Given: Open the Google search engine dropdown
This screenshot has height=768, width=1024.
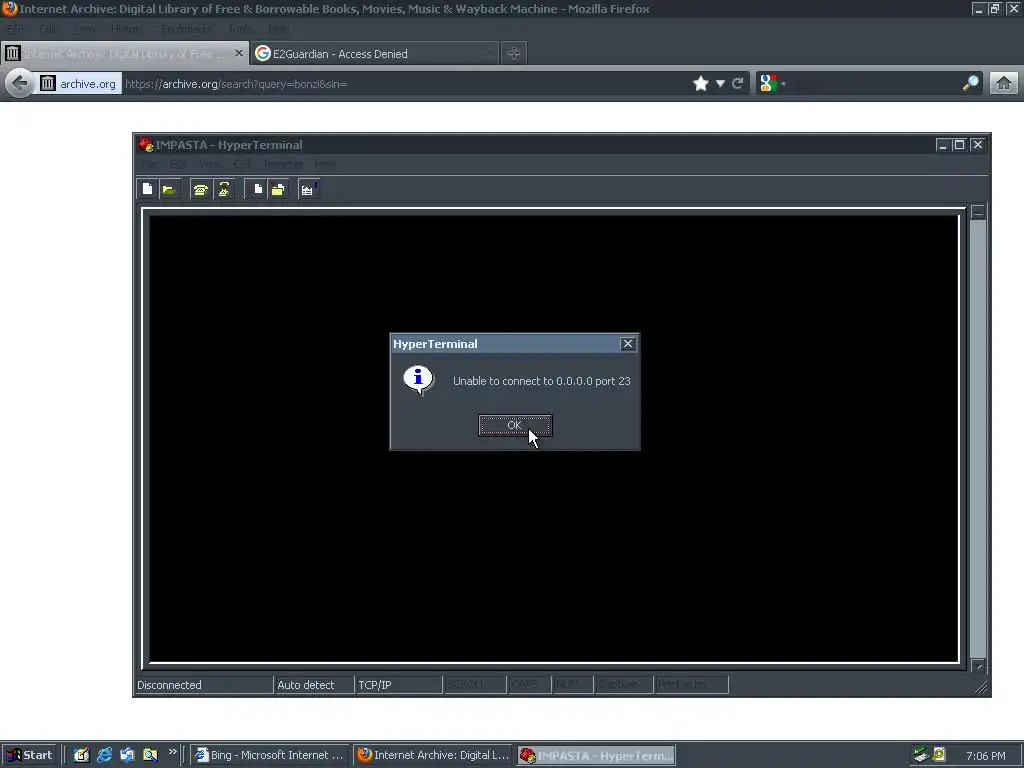Looking at the screenshot, I should 772,84.
